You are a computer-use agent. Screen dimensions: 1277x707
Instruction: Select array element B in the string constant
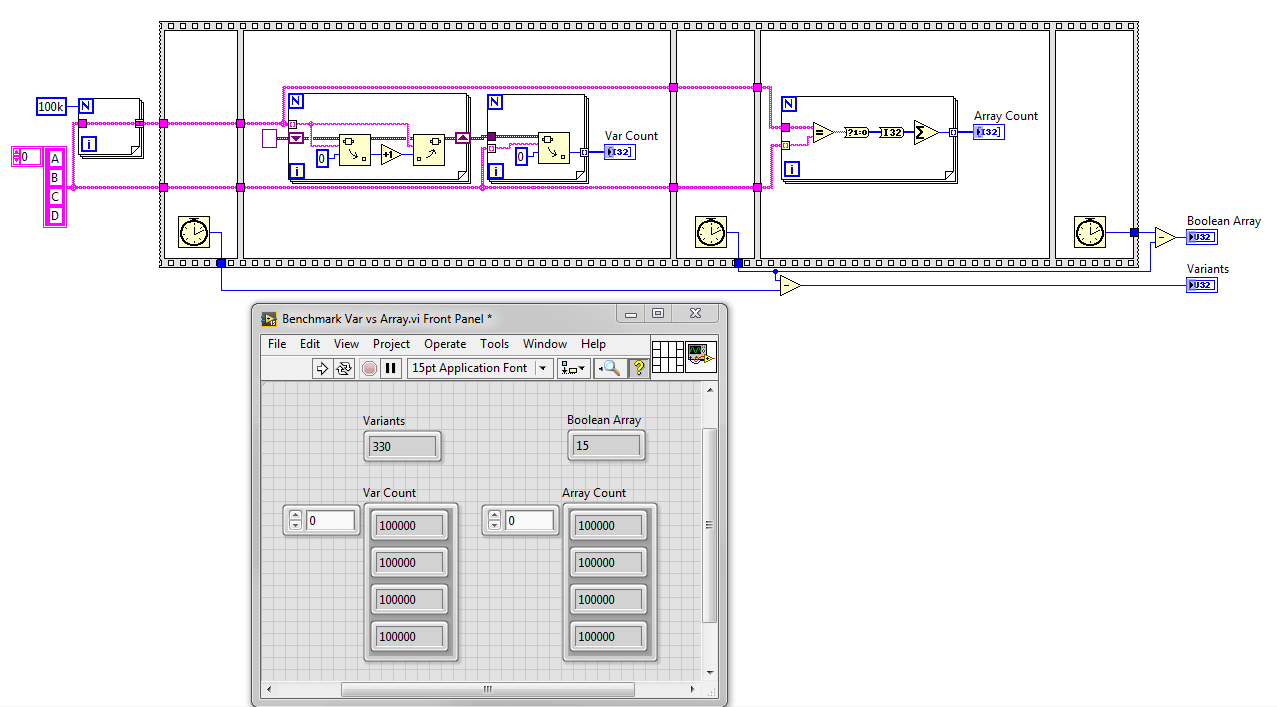[x=55, y=177]
